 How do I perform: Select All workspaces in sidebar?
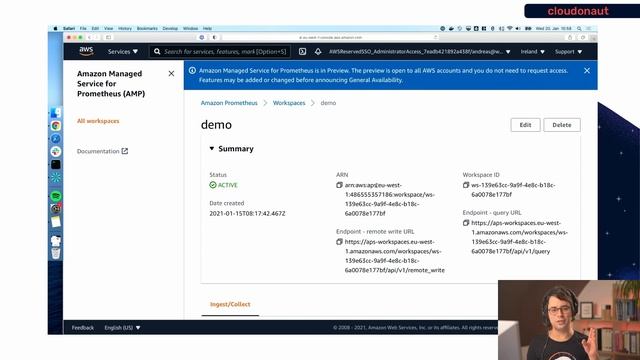(x=98, y=121)
